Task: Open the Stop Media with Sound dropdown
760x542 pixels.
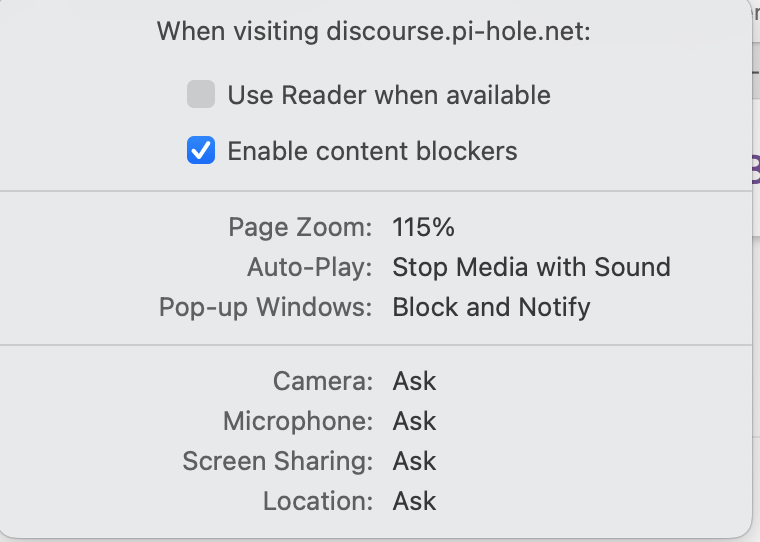Action: (x=530, y=267)
